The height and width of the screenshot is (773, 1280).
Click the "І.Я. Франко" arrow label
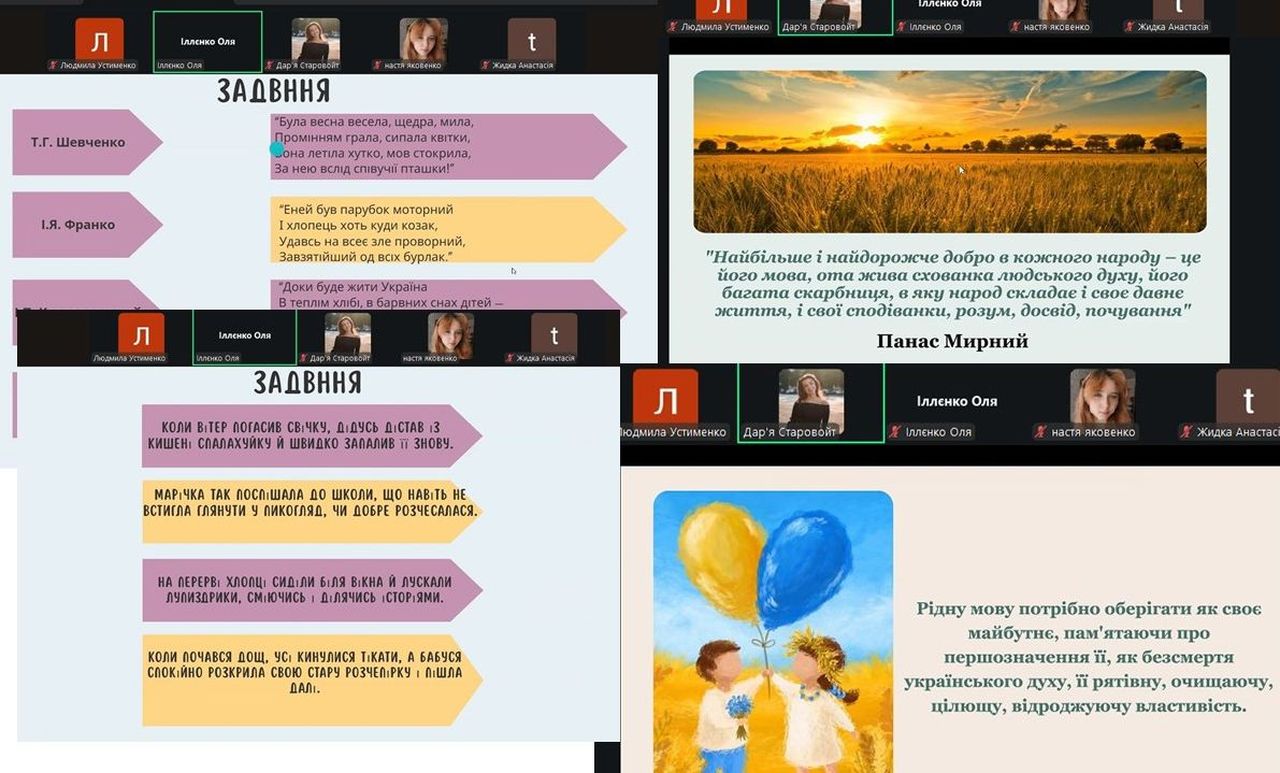[80, 225]
